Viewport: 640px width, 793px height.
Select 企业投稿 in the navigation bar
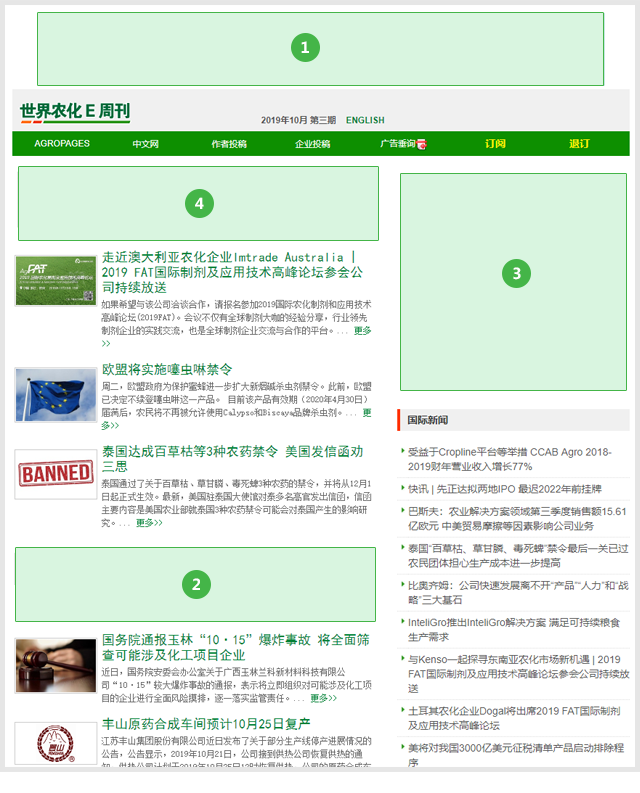[x=313, y=144]
